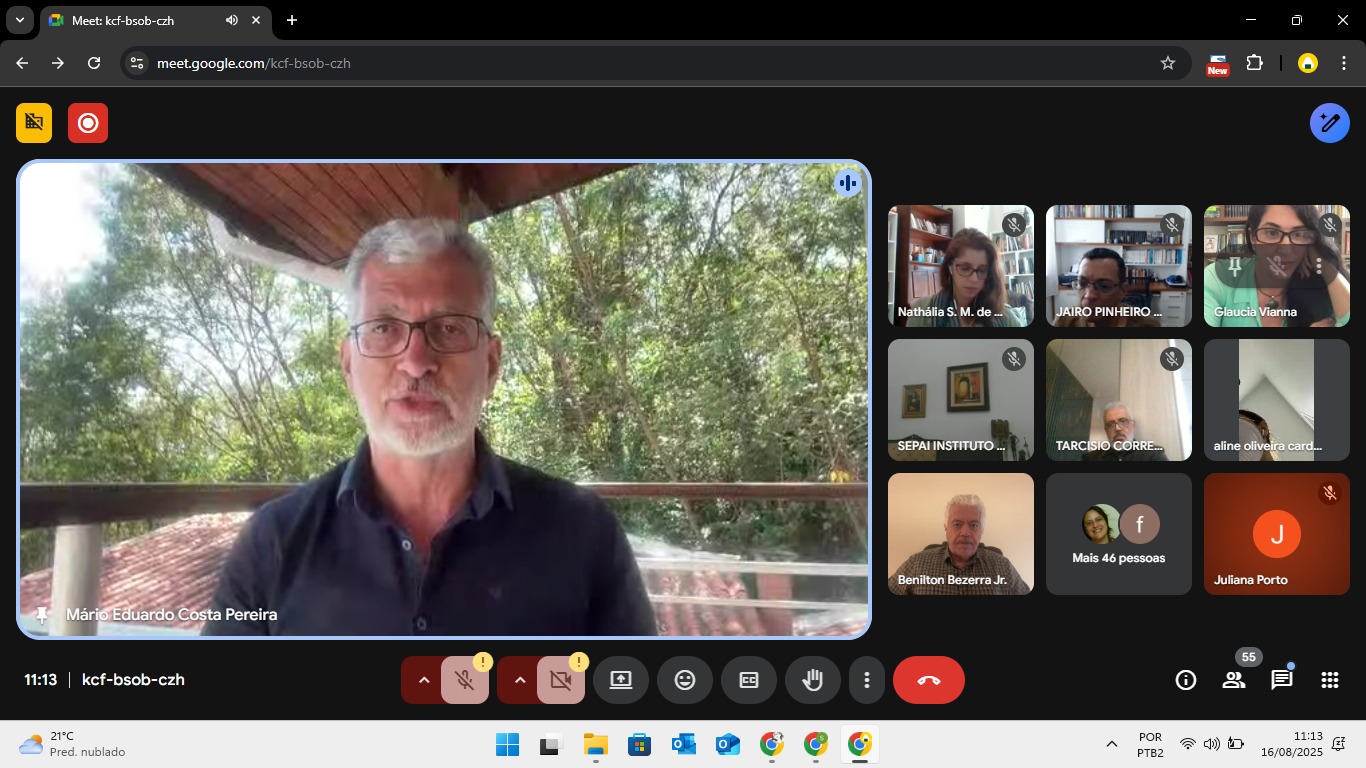The height and width of the screenshot is (768, 1366).
Task: Open the three-dot more options menu
Action: click(x=866, y=680)
